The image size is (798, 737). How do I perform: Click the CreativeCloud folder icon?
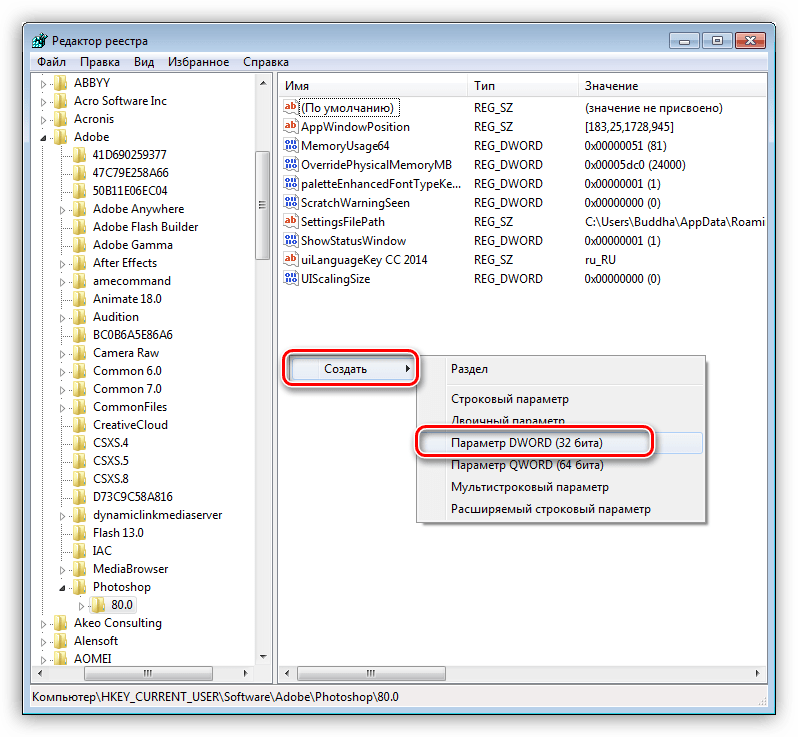coord(79,424)
